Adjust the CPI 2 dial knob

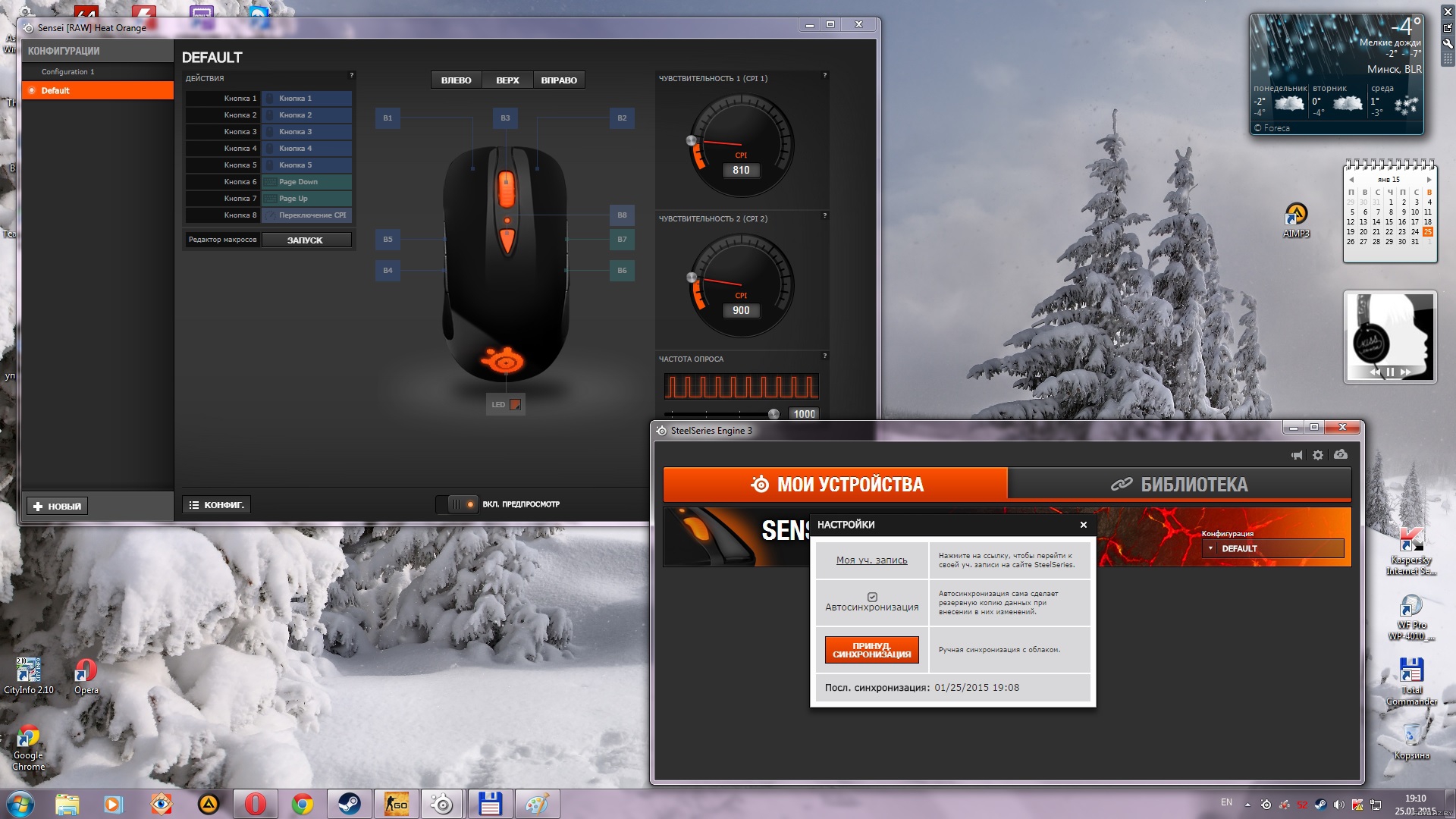(x=692, y=278)
